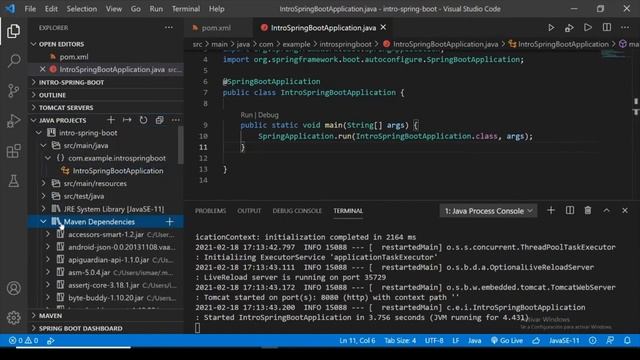
Task: Maximize the panel with up chevron
Action: click(x=607, y=211)
